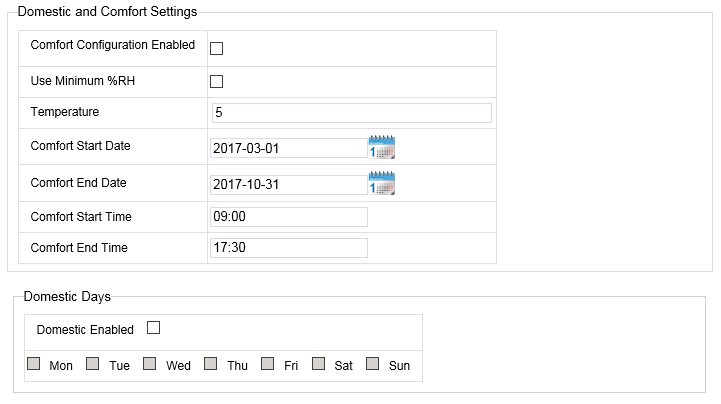The width and height of the screenshot is (721, 404).
Task: Click the Comfort End Time field
Action: coord(289,248)
